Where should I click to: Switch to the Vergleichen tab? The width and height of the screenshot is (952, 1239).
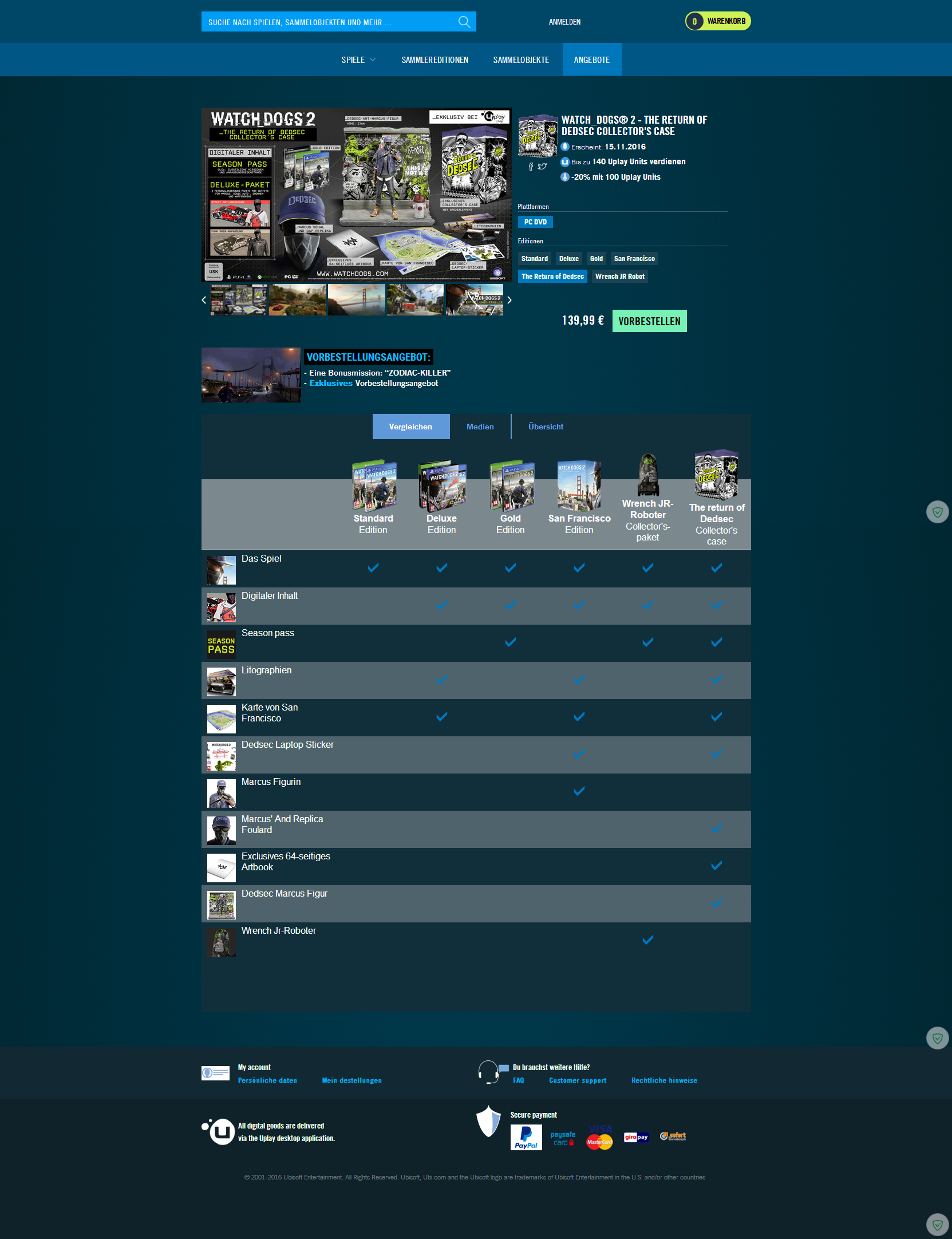tap(411, 427)
